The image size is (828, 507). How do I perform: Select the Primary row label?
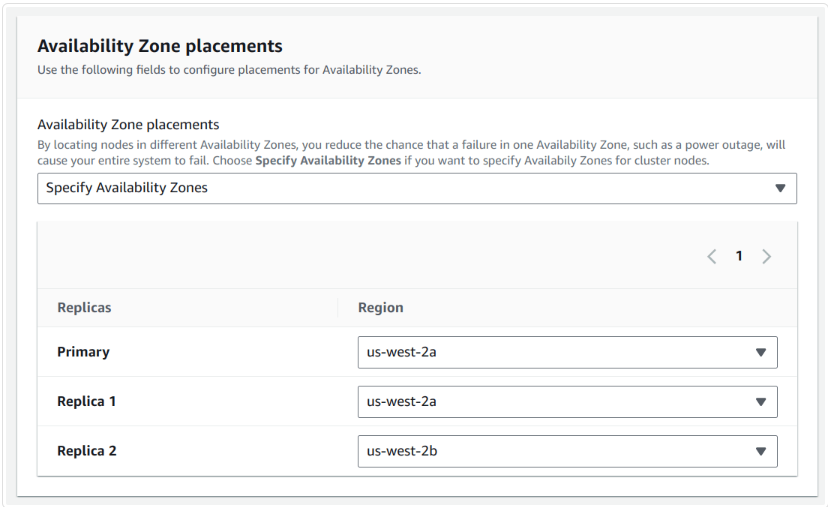[83, 352]
